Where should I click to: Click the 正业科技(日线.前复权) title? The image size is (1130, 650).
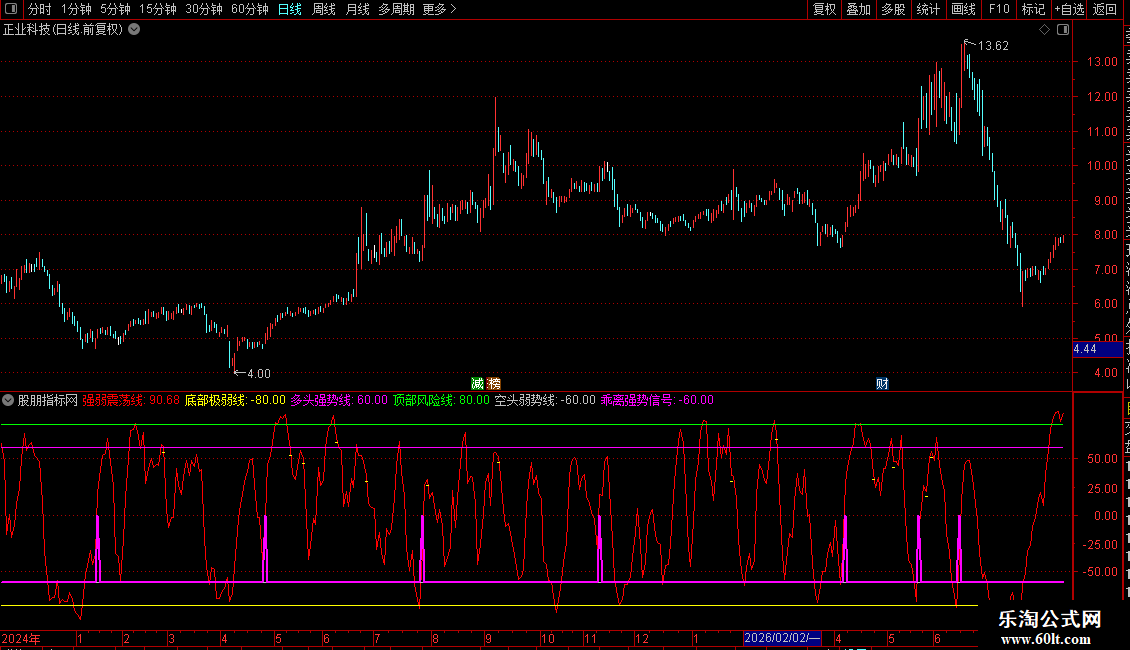pyautogui.click(x=63, y=30)
